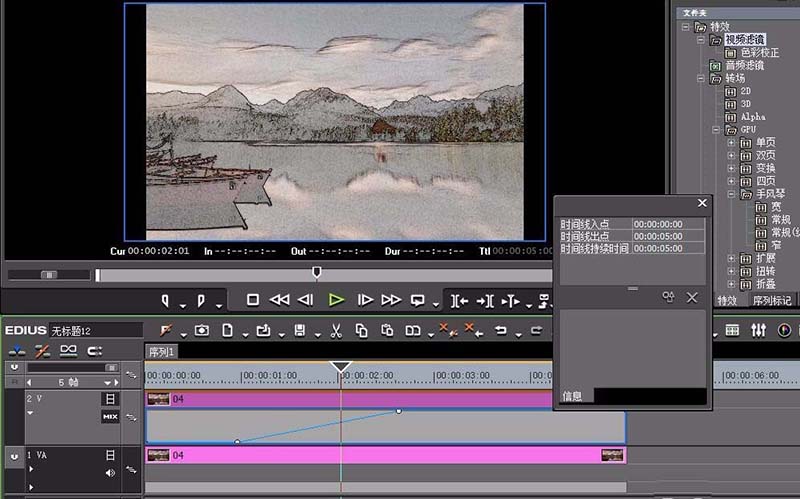This screenshot has height=499, width=800.
Task: Toggle video mute on track 1 VA
Action: pyautogui.click(x=110, y=455)
